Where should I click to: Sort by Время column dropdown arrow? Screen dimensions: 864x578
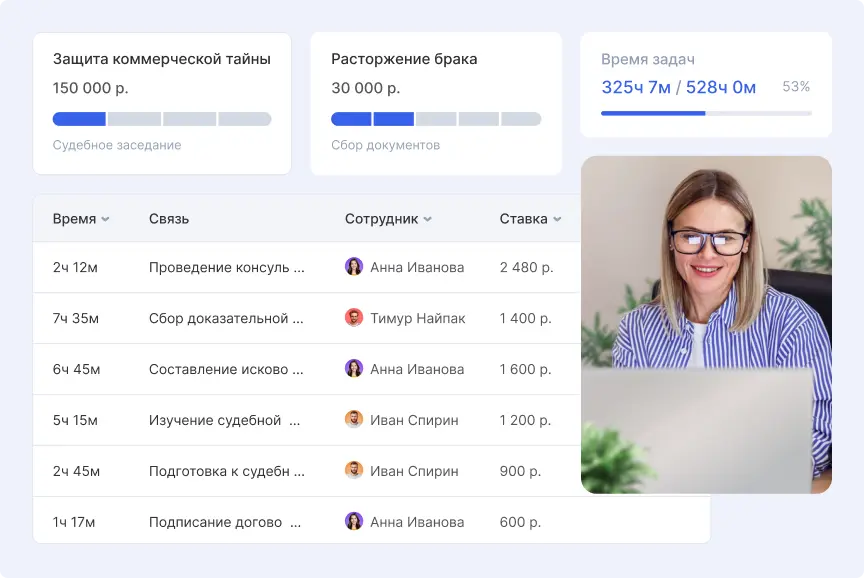106,219
